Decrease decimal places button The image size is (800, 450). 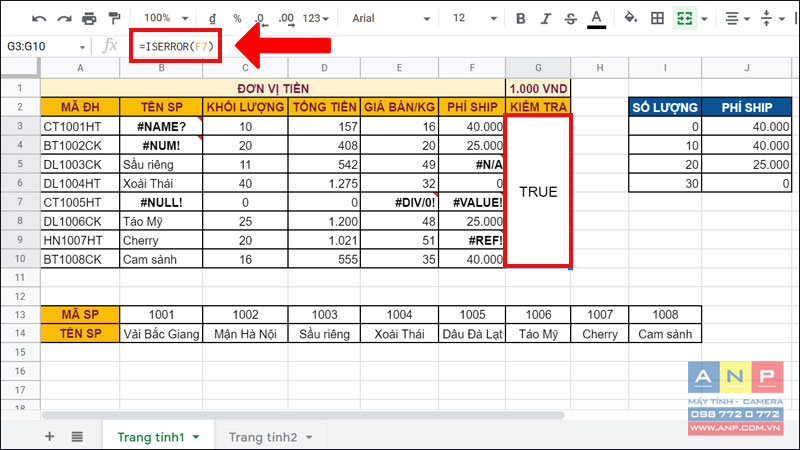tap(261, 19)
